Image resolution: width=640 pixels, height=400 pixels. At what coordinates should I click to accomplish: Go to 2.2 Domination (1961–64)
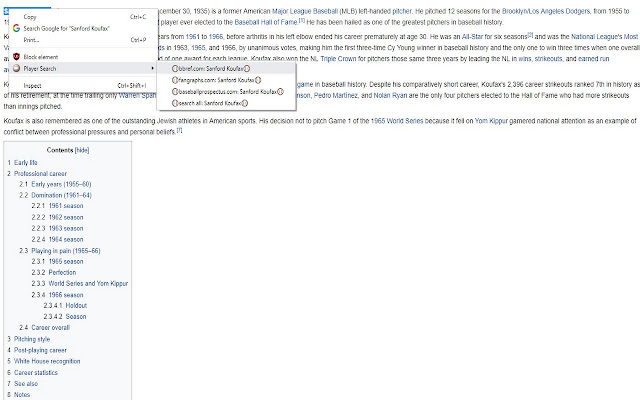56,196
